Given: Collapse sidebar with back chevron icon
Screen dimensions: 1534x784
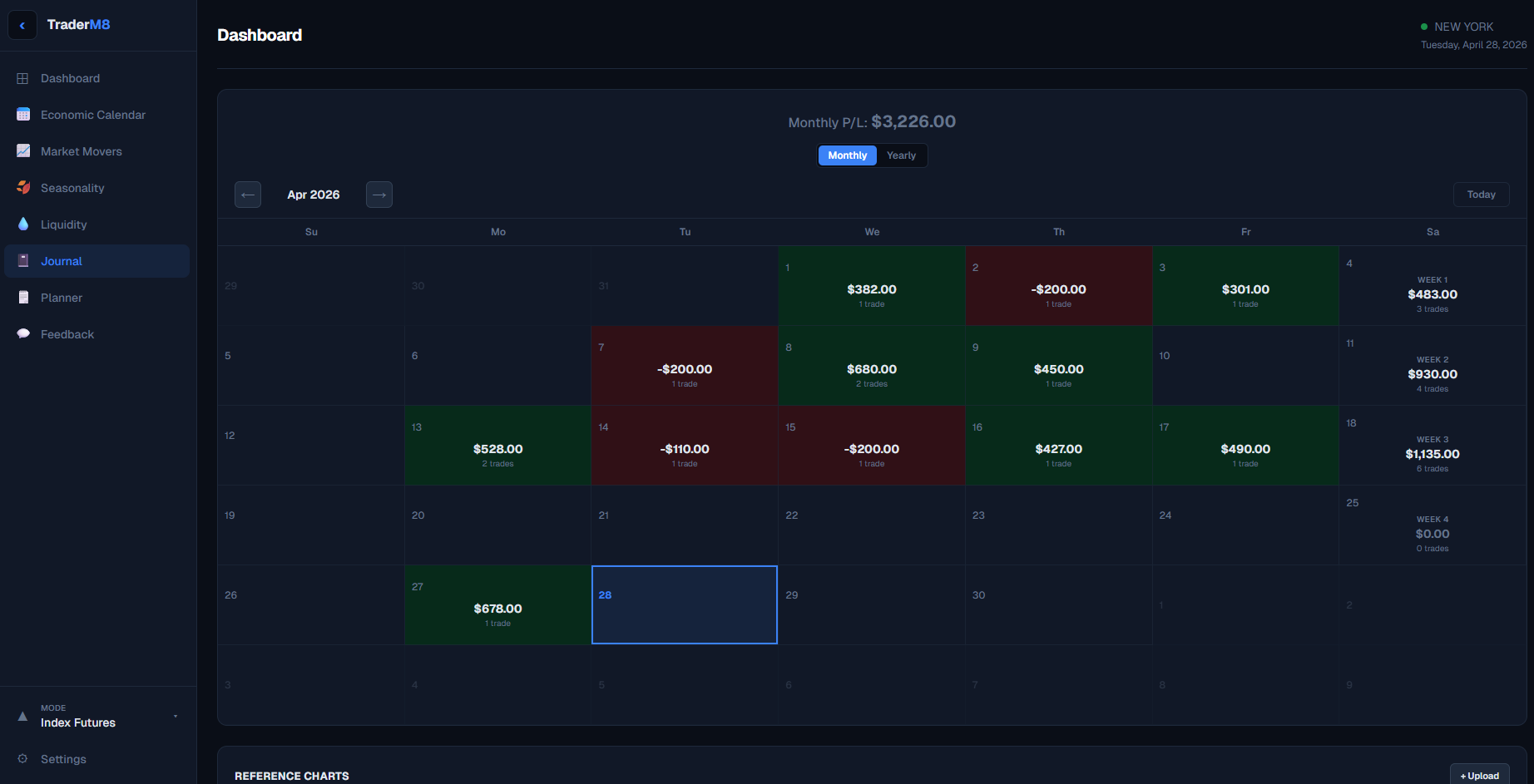Looking at the screenshot, I should click(22, 25).
